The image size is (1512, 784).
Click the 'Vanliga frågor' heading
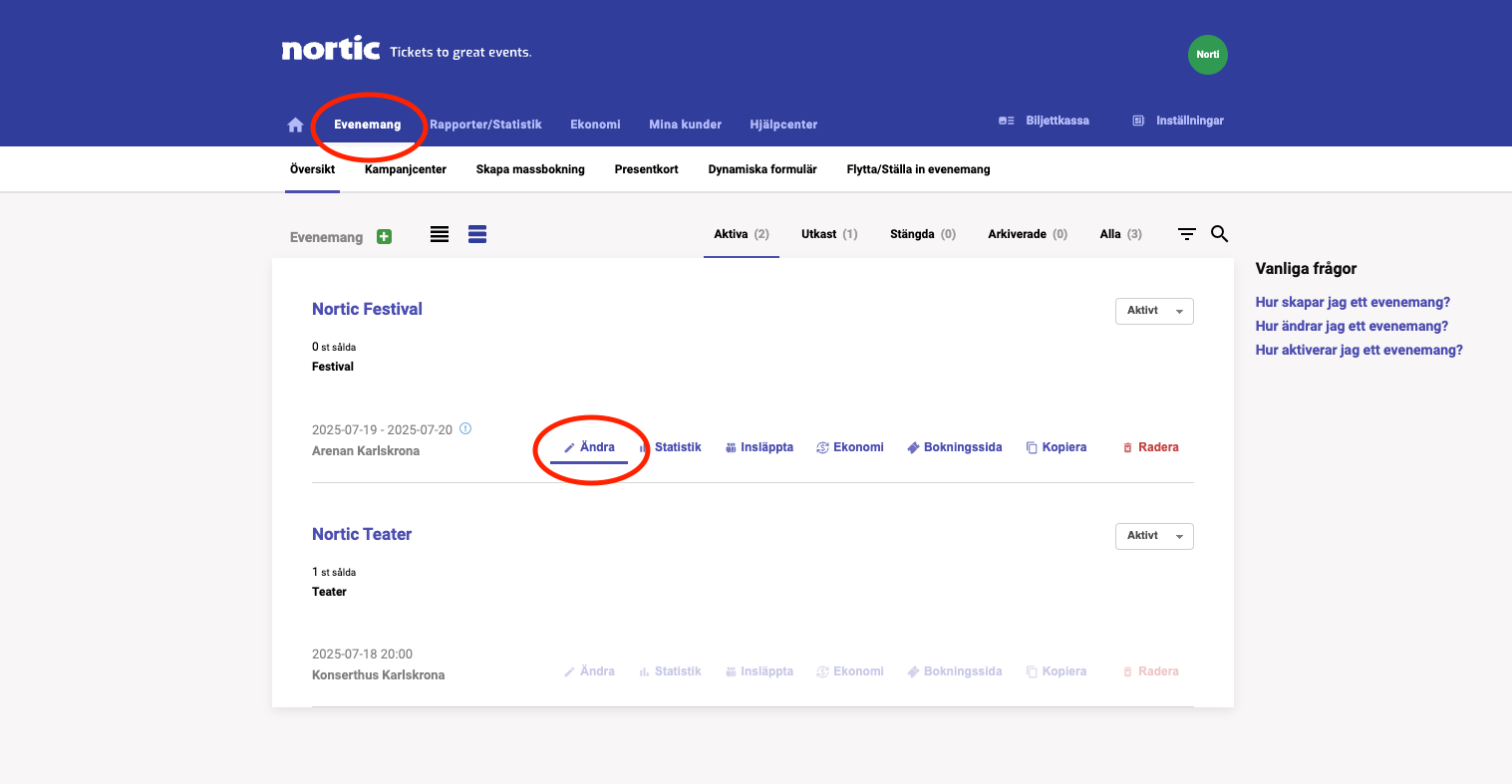coord(1306,269)
